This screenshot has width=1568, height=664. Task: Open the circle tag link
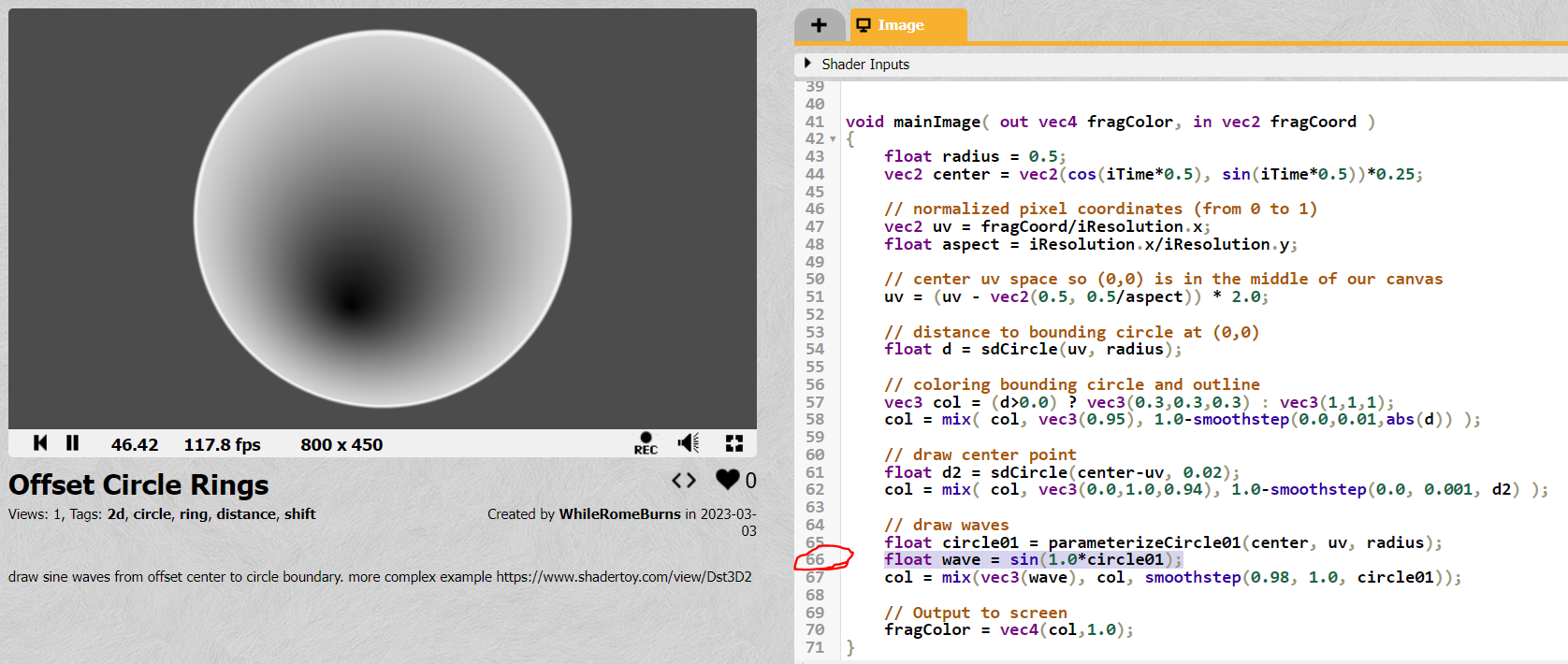pyautogui.click(x=152, y=513)
